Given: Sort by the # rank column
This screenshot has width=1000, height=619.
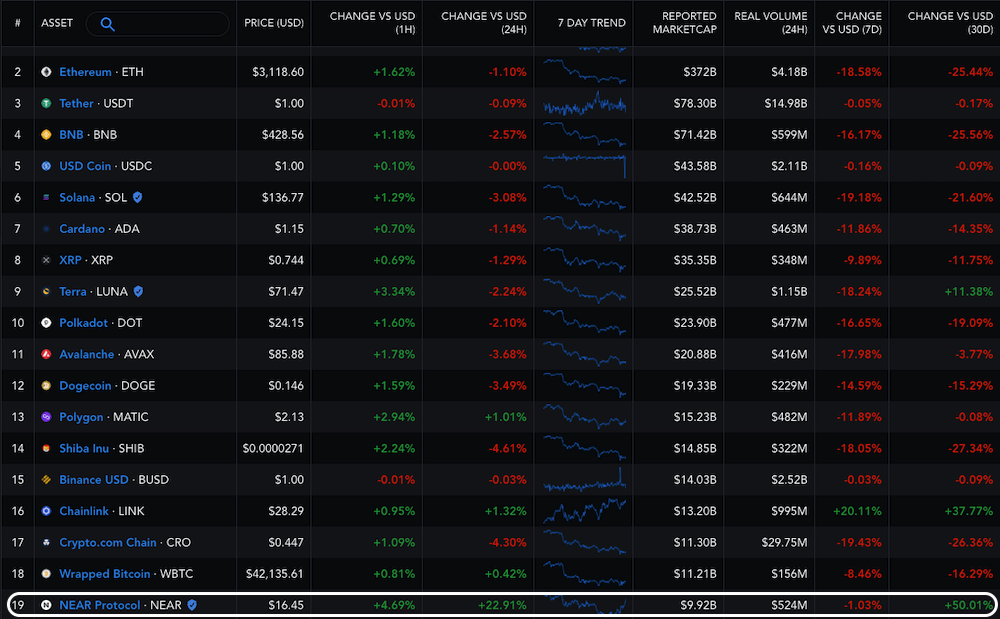Looking at the screenshot, I should pyautogui.click(x=18, y=23).
